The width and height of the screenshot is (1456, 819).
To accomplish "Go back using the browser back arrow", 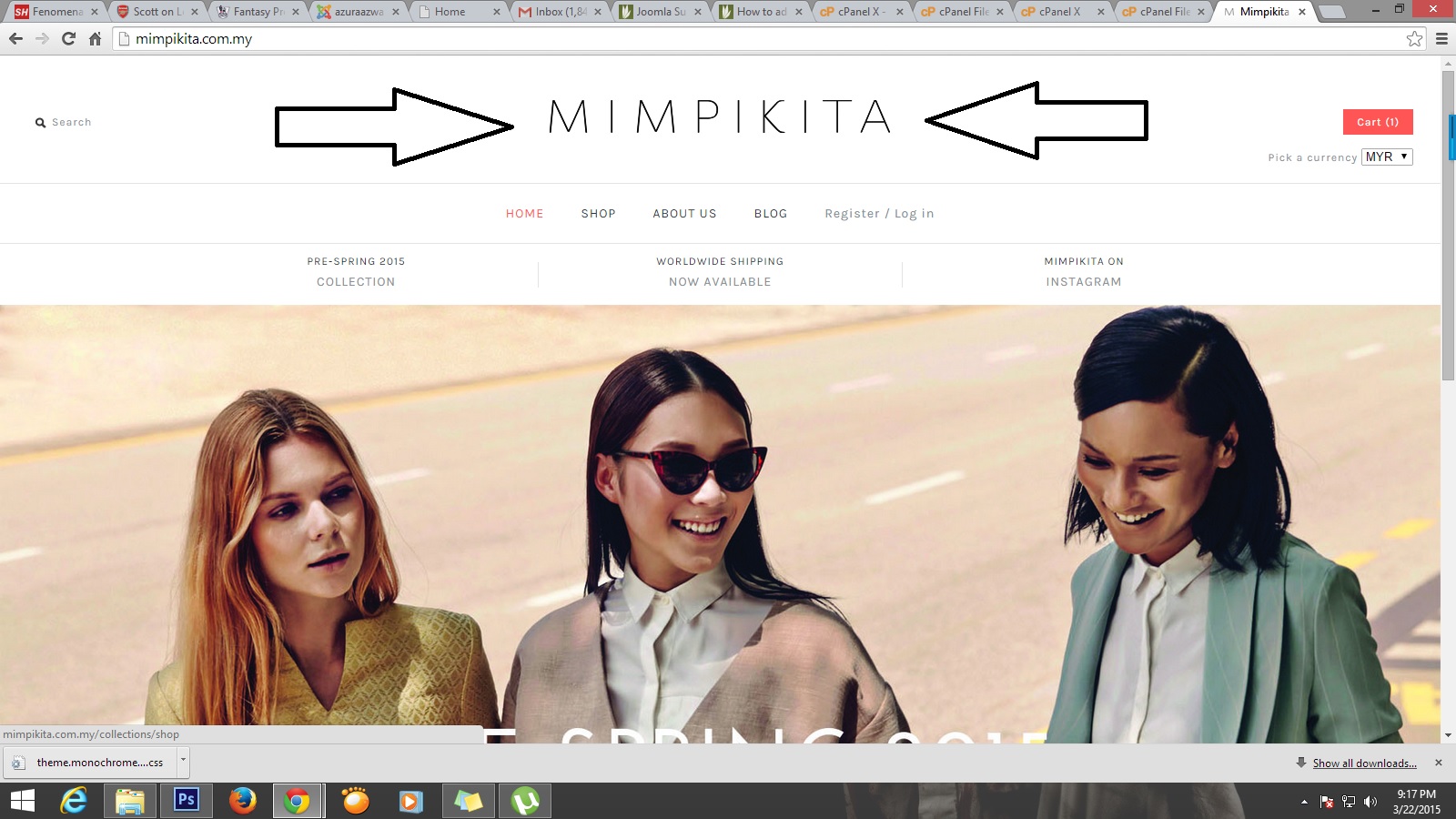I will pyautogui.click(x=15, y=38).
